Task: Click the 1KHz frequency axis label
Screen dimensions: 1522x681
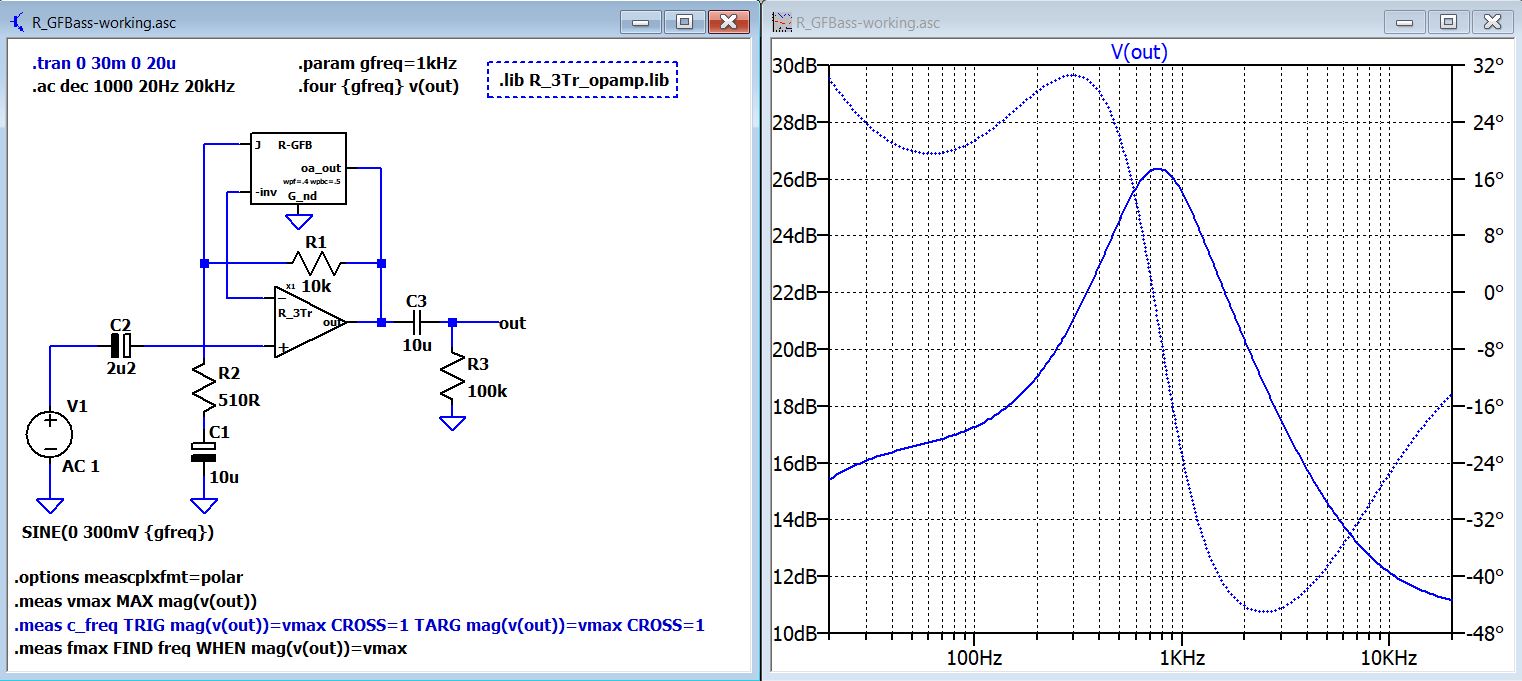Action: (x=1180, y=658)
